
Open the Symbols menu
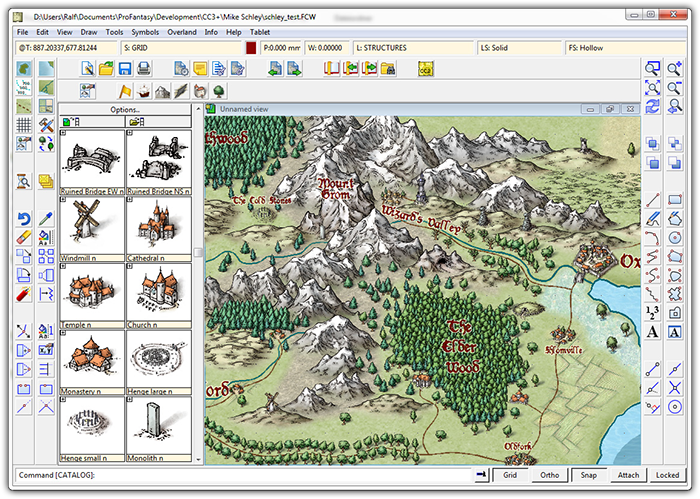[x=146, y=32]
